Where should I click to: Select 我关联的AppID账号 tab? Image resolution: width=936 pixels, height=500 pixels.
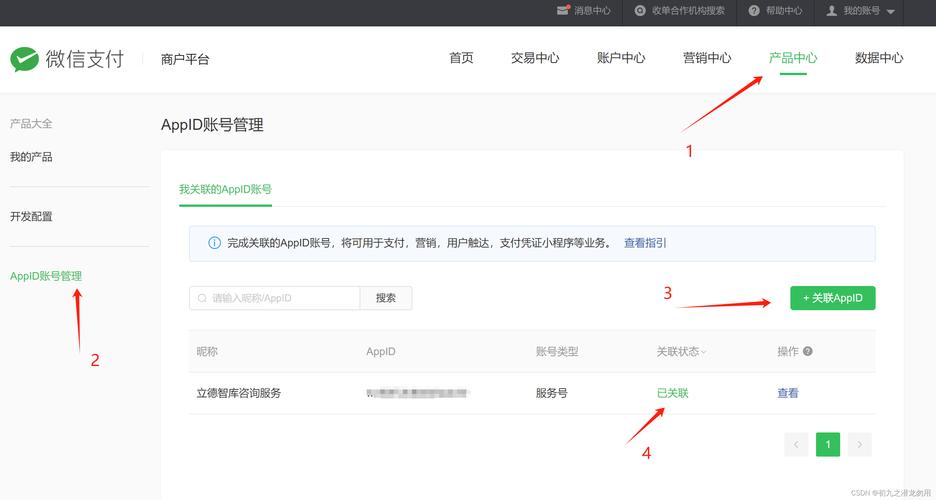point(225,189)
